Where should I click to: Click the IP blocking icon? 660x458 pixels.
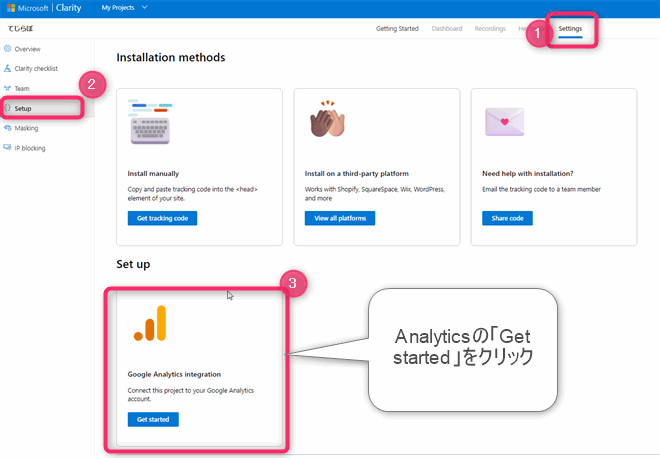click(7, 147)
